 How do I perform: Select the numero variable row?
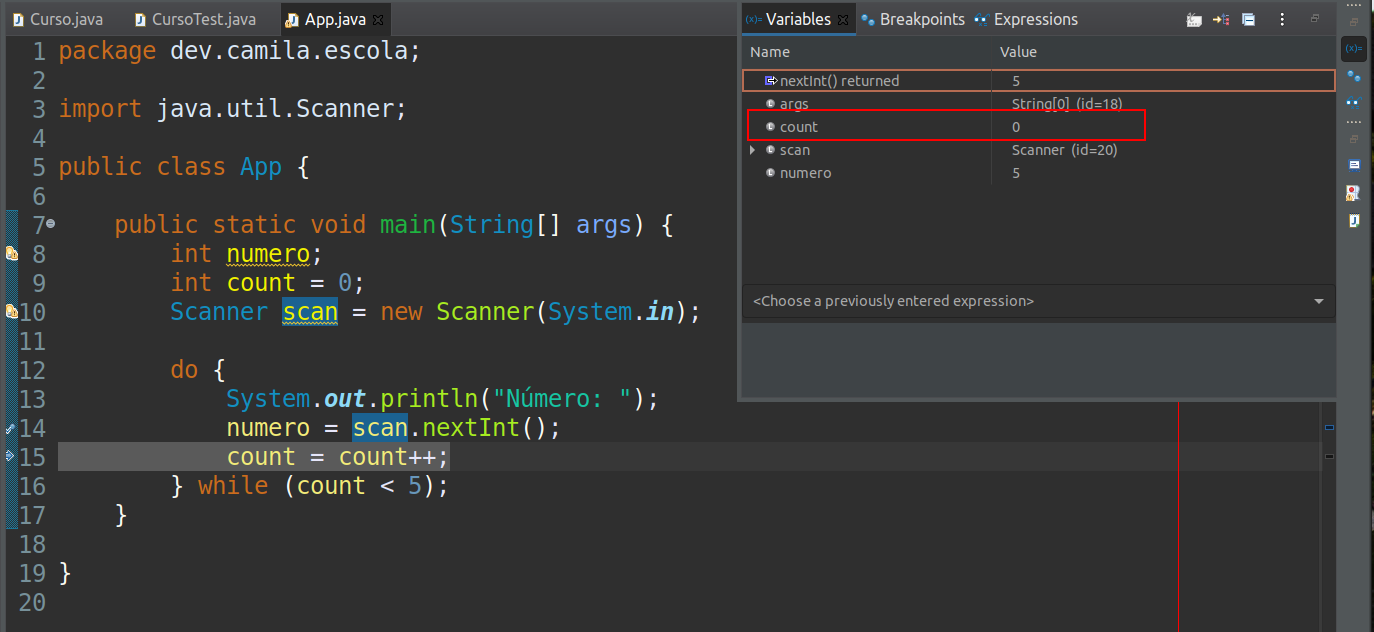coord(1039,173)
